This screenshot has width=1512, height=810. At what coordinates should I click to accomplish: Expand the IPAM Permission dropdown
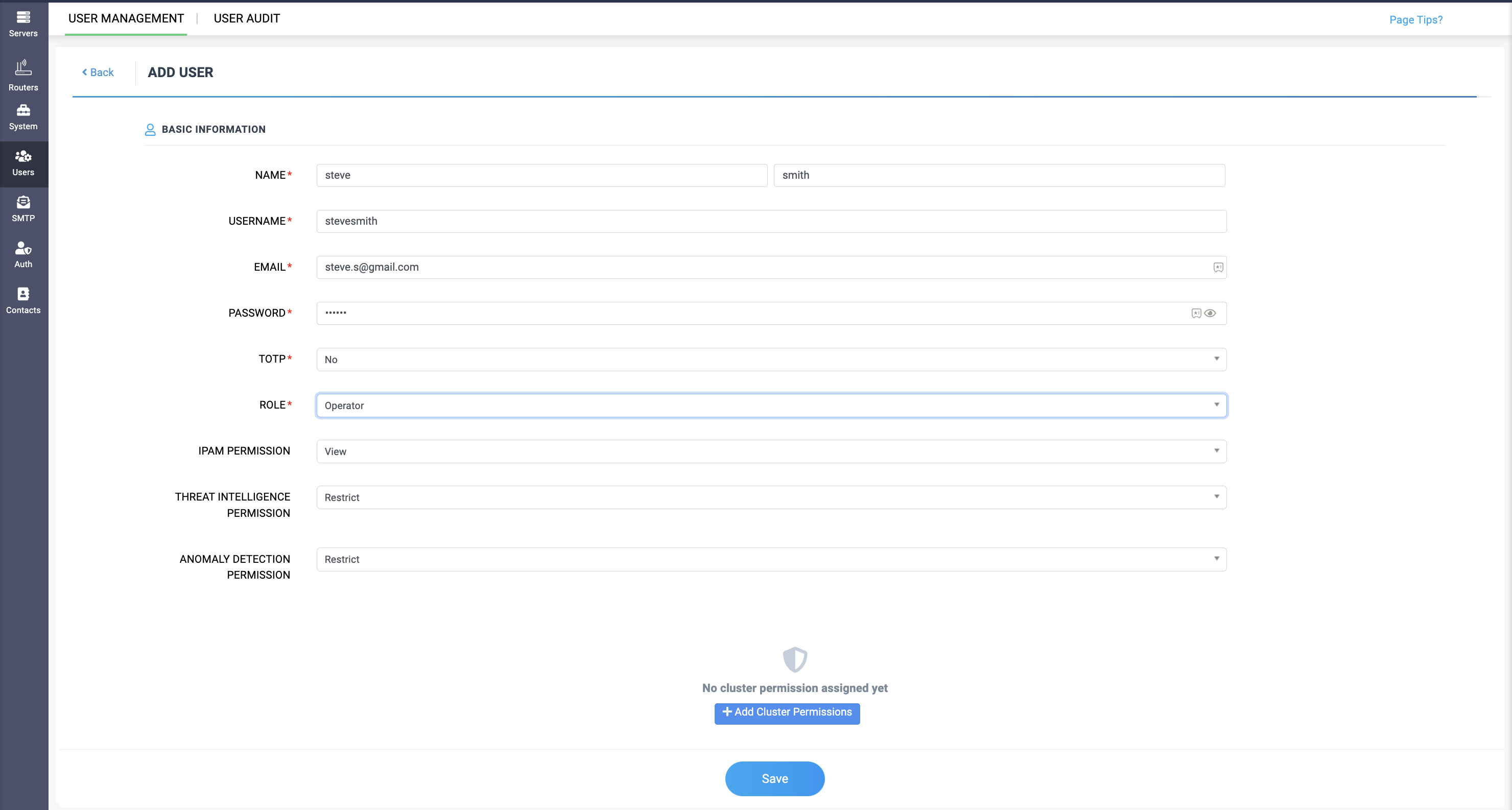[x=771, y=451]
